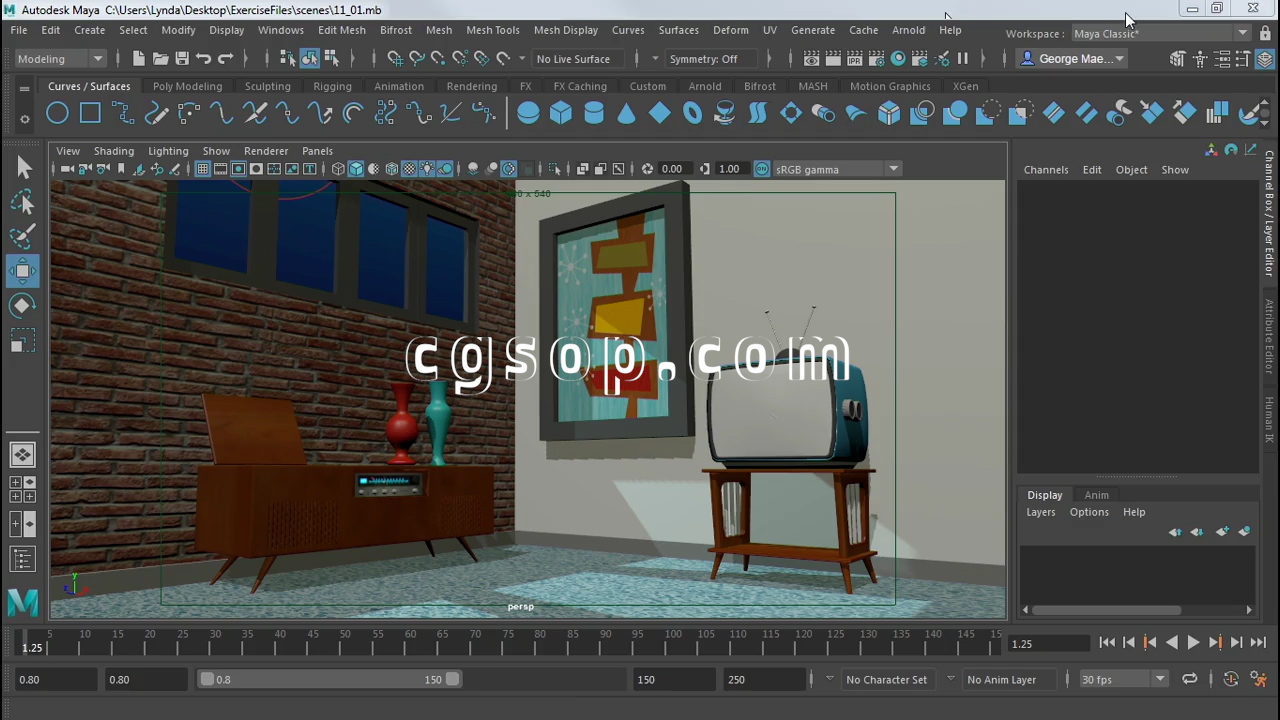
Task: Toggle viewport wireframe display
Action: click(x=338, y=169)
